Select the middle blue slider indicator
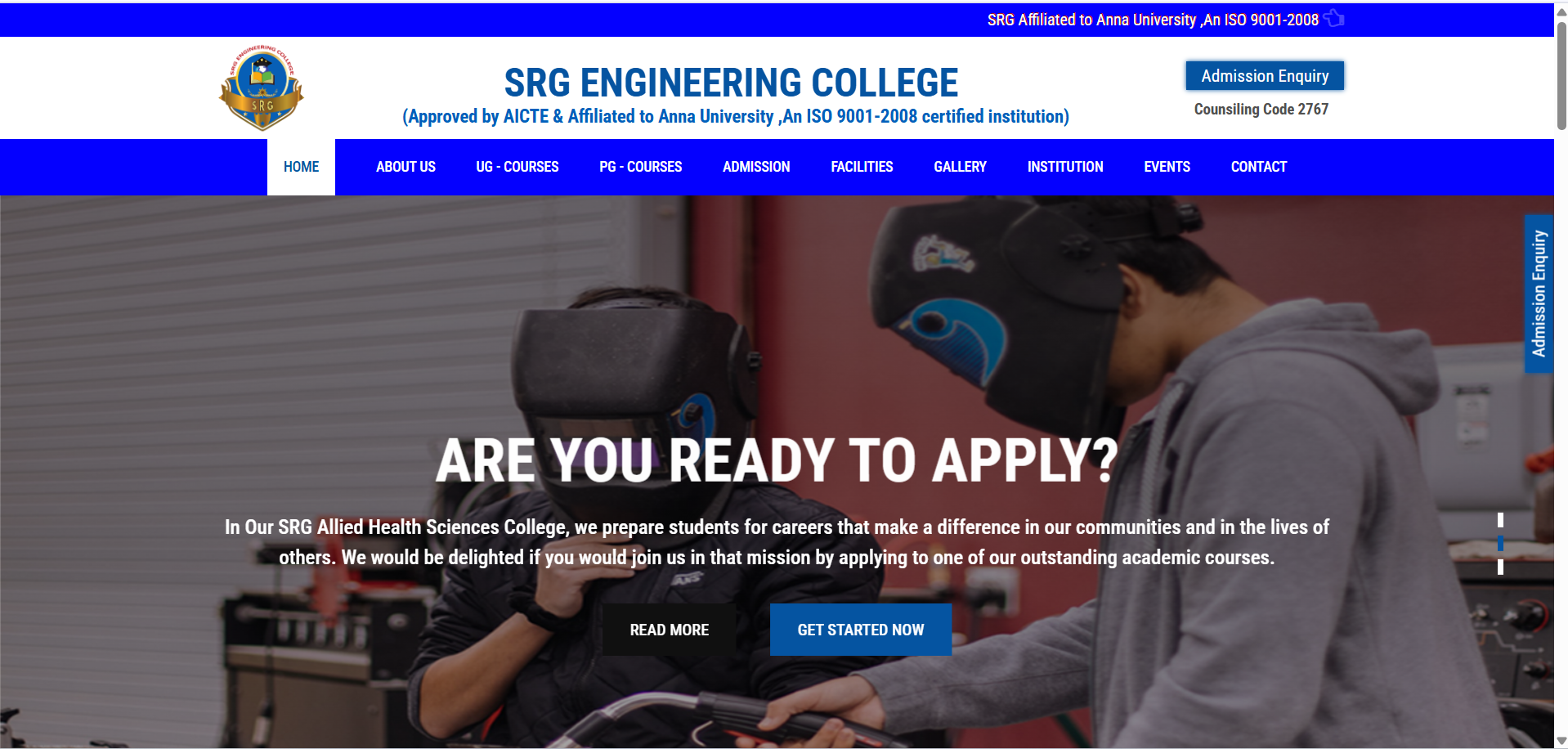The height and width of the screenshot is (749, 1568). pos(1500,543)
